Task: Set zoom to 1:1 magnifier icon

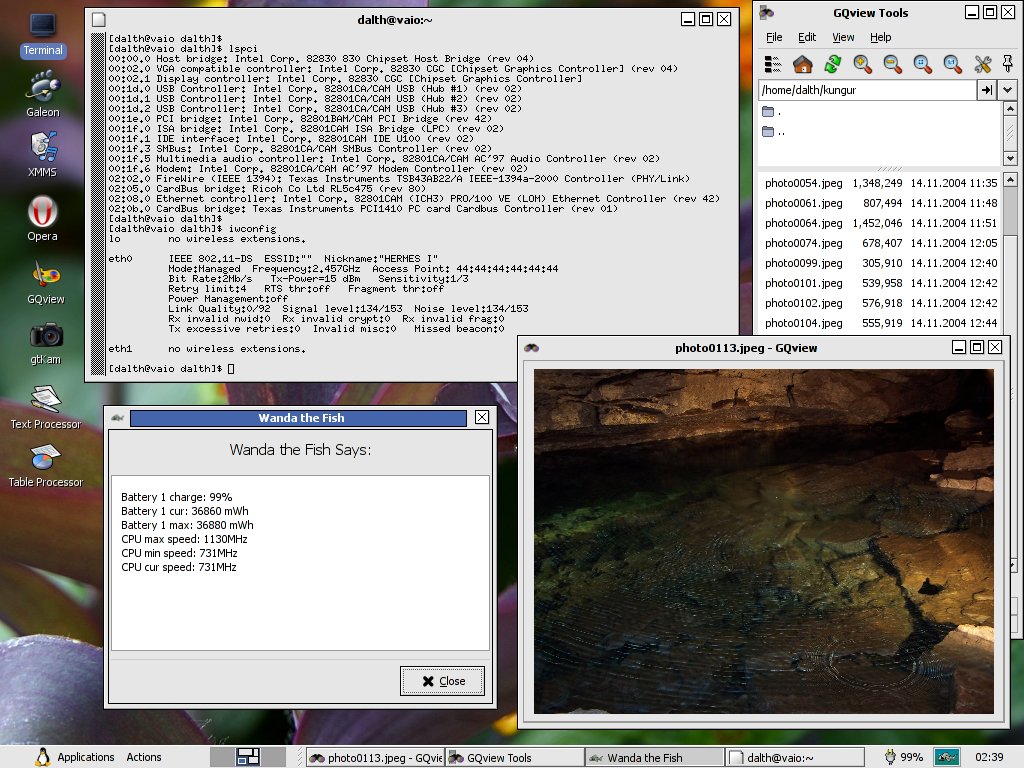Action: pos(952,63)
